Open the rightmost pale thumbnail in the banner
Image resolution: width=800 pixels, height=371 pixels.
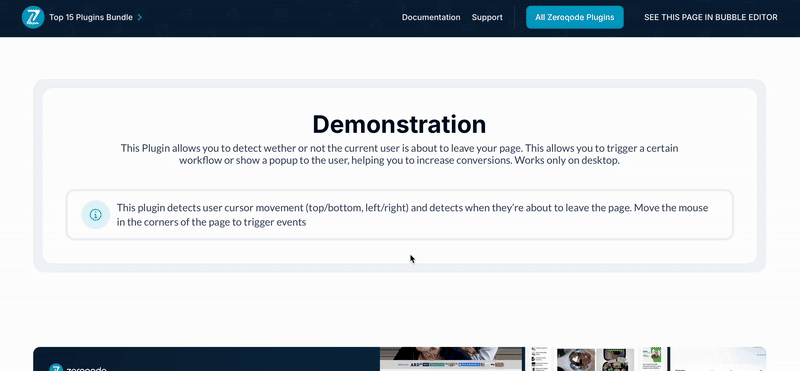pyautogui.click(x=719, y=359)
